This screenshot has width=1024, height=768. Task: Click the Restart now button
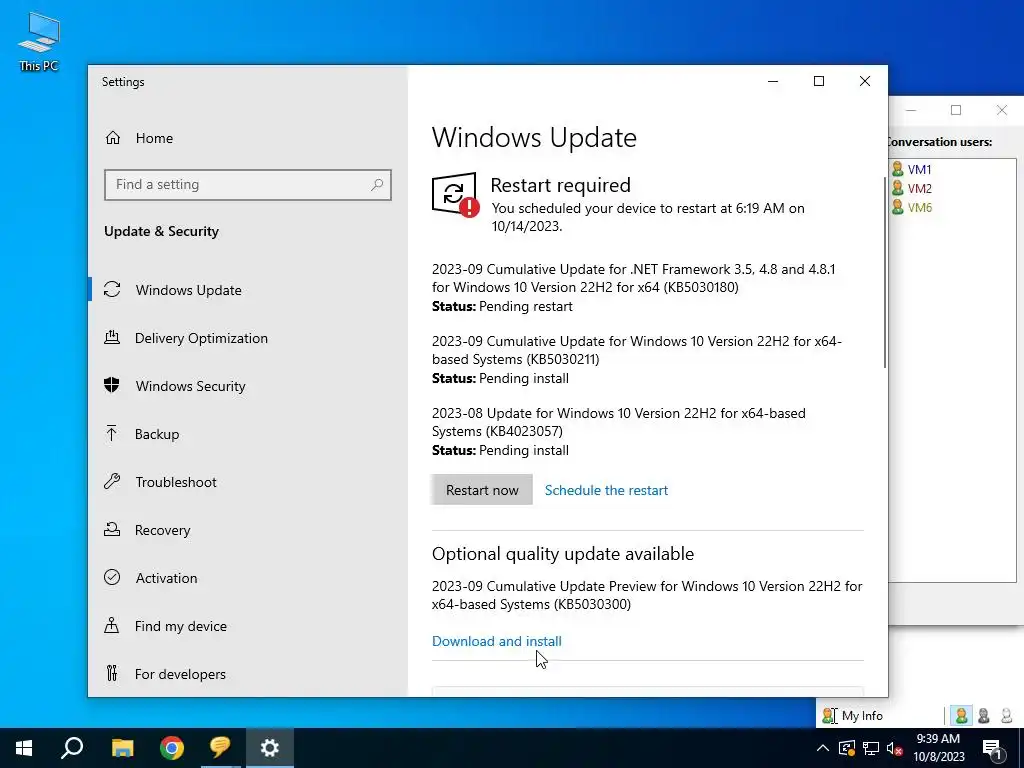[x=482, y=490]
